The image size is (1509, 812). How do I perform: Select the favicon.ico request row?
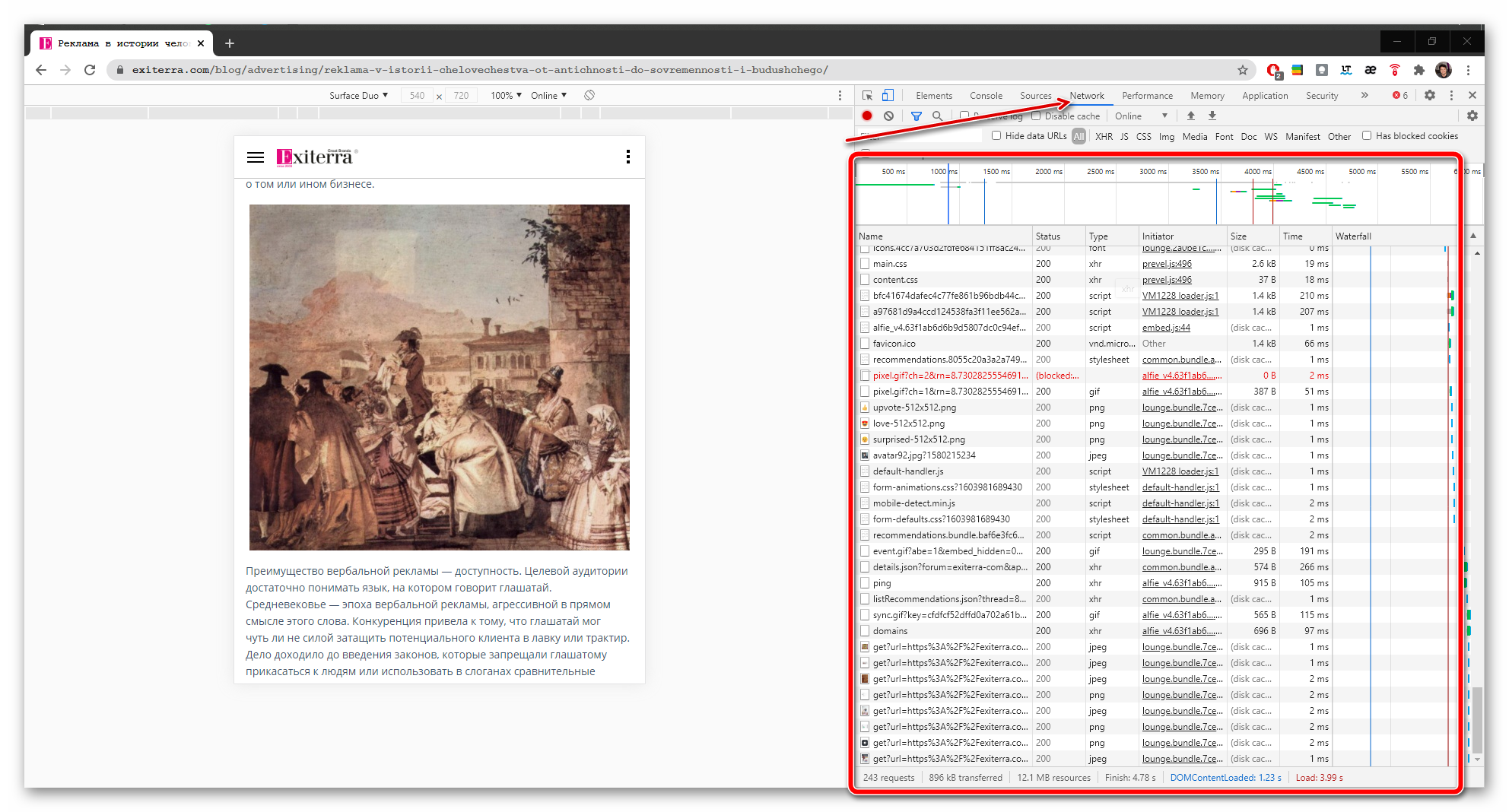(x=1156, y=344)
